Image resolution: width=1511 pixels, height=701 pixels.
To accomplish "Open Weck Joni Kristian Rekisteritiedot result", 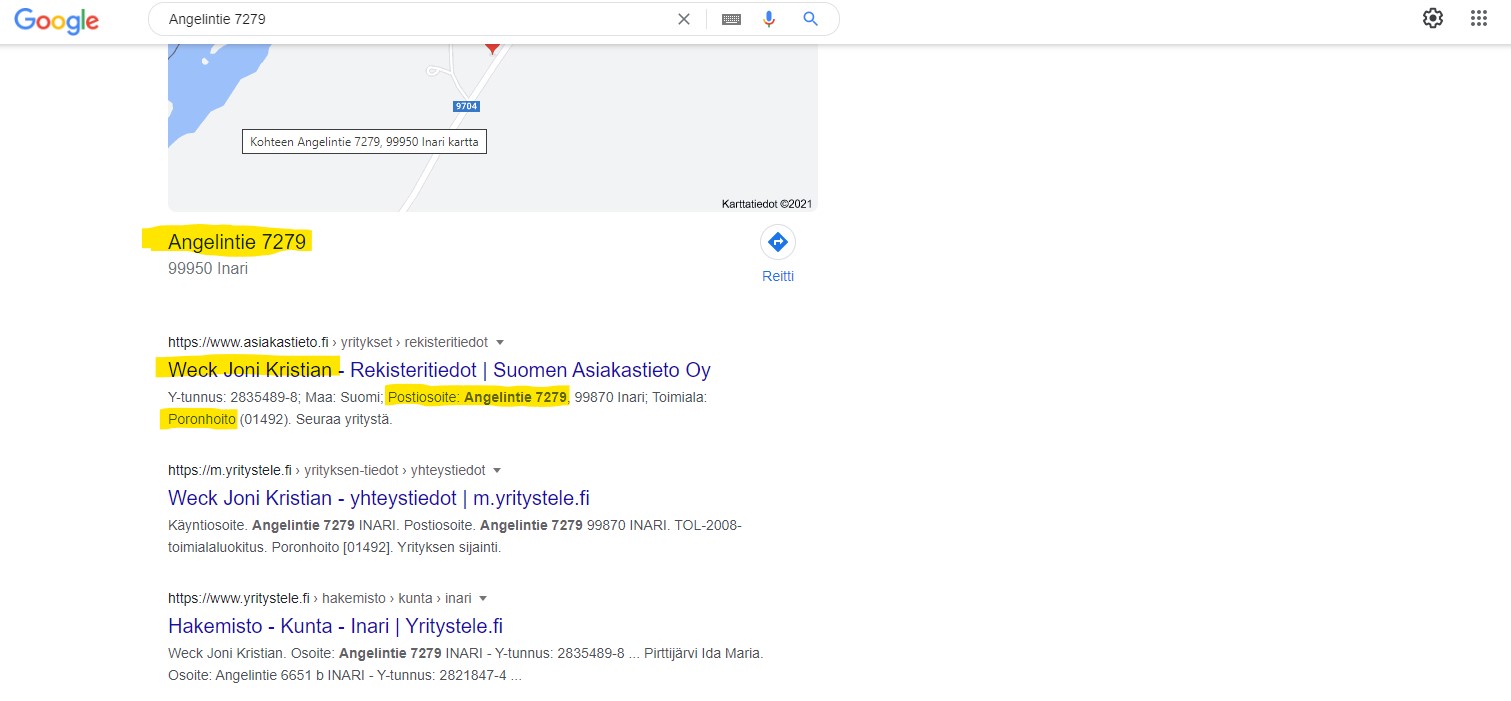I will [439, 370].
